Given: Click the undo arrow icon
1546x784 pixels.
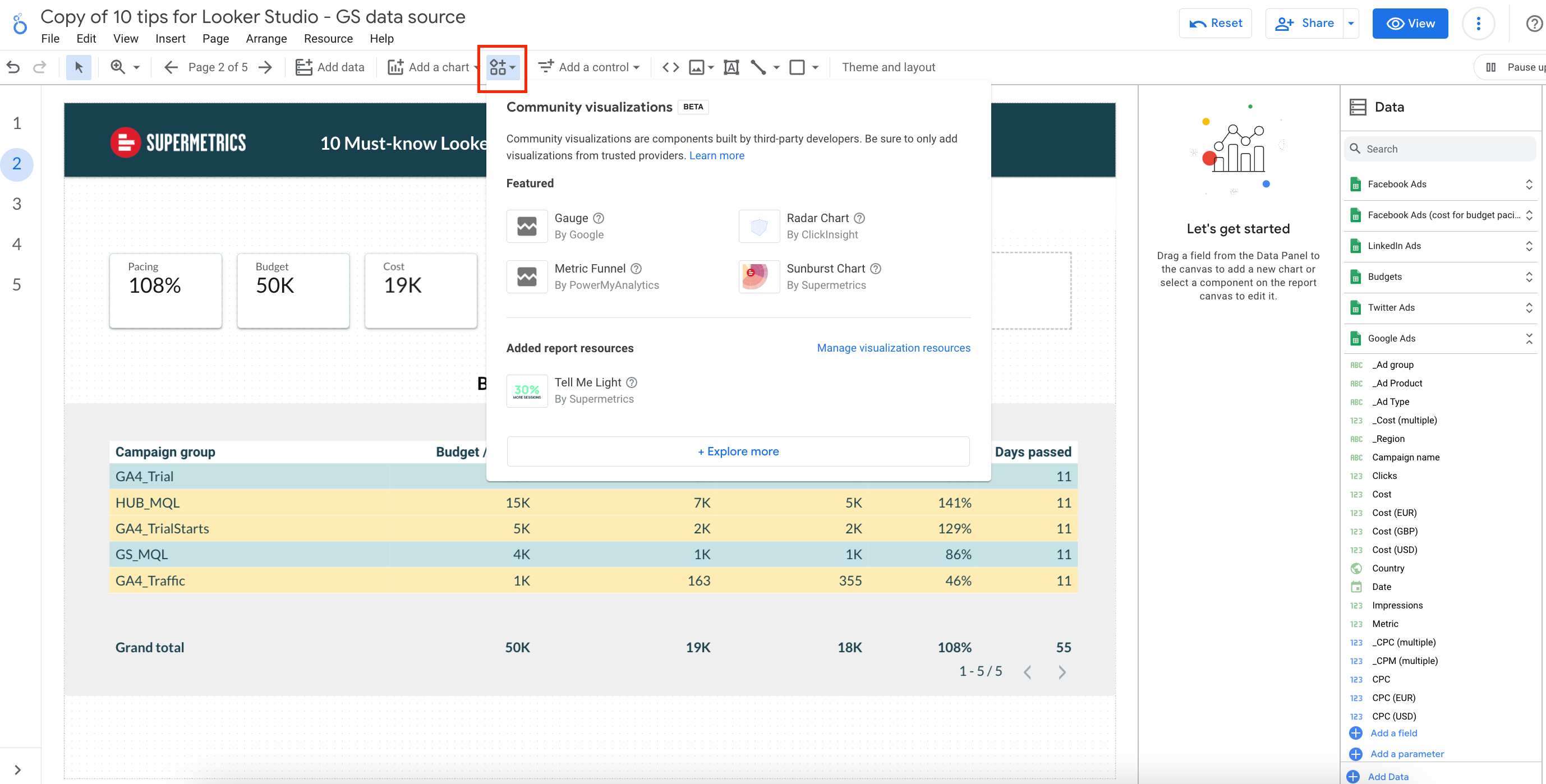Looking at the screenshot, I should [13, 67].
